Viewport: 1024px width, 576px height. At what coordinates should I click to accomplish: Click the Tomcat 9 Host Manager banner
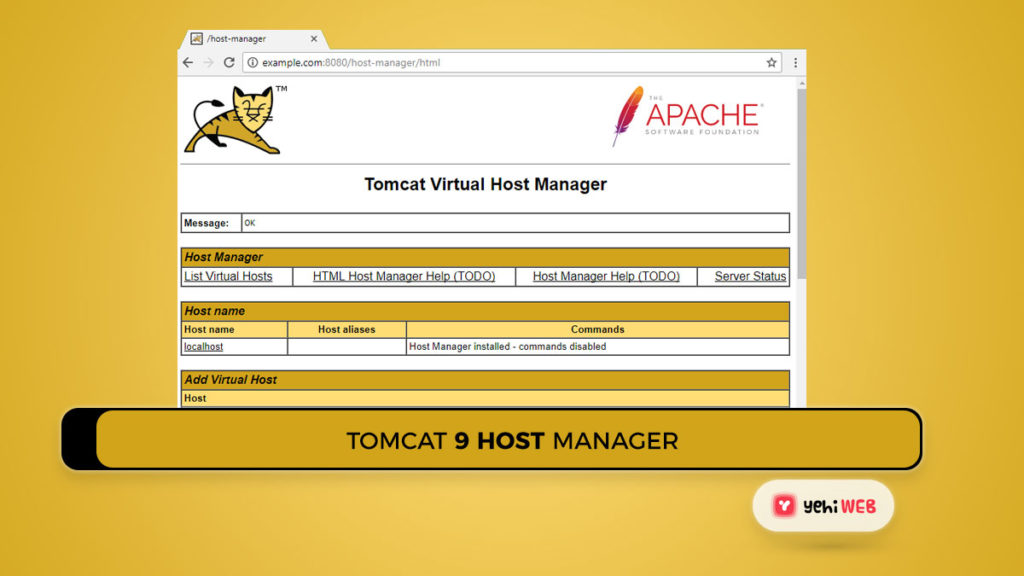(510, 440)
